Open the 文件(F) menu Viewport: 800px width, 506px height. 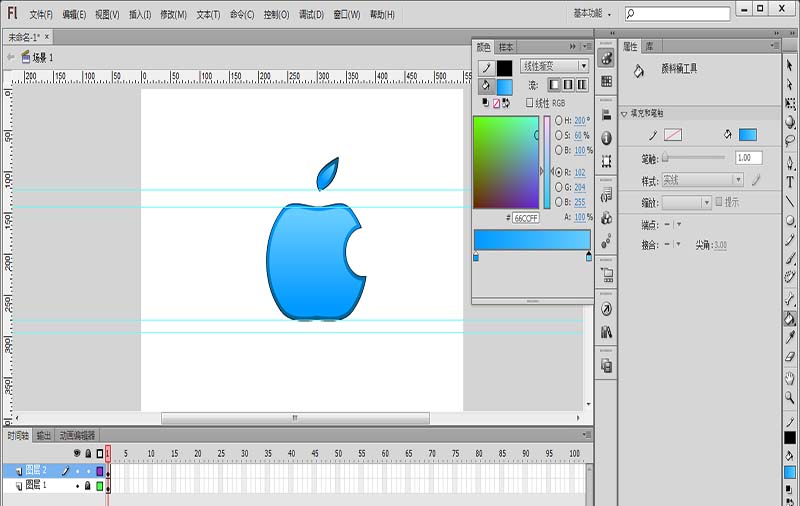41,15
